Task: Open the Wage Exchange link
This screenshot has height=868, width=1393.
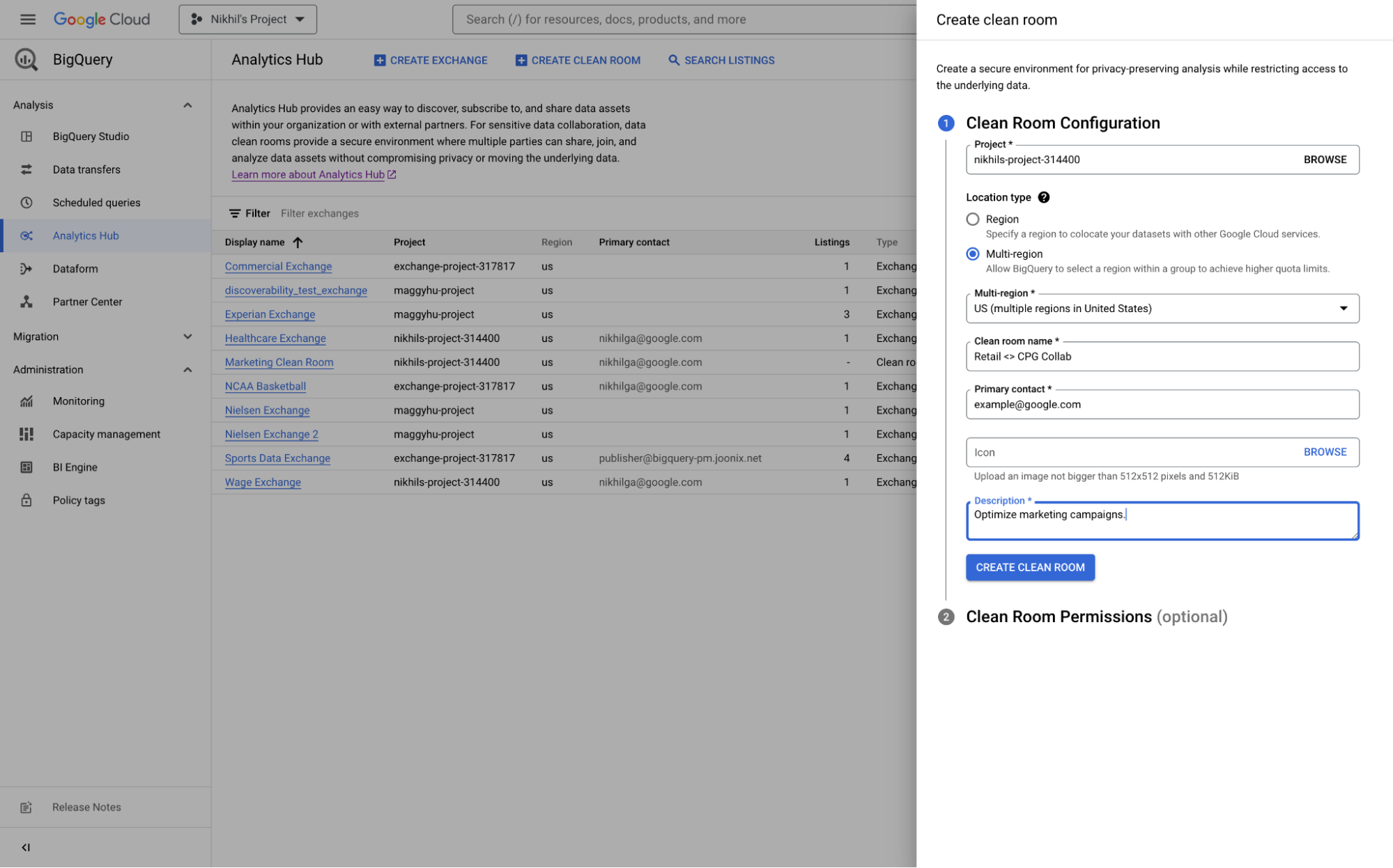Action: (x=263, y=482)
